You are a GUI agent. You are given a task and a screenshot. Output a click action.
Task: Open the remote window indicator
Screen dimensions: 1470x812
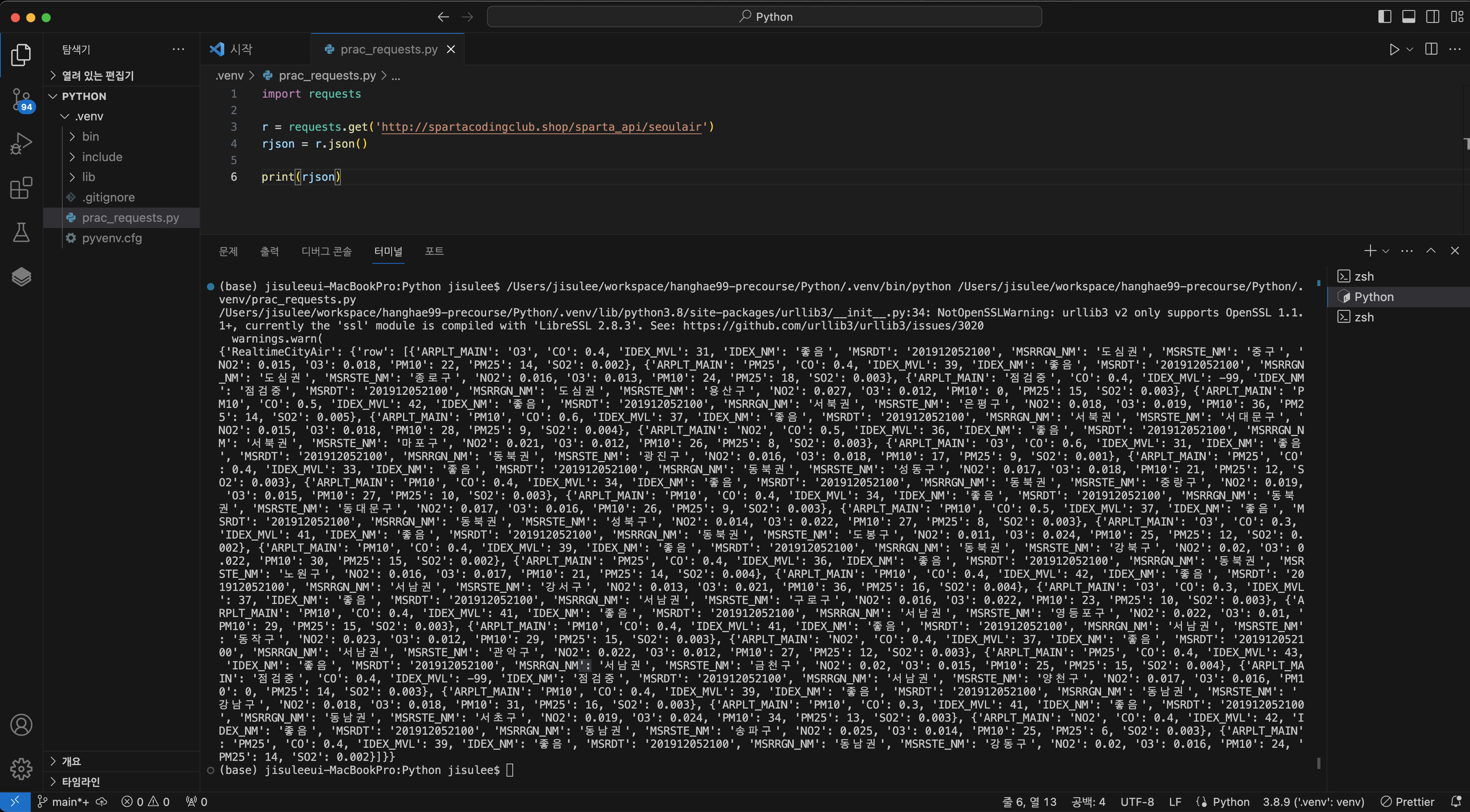tap(14, 802)
